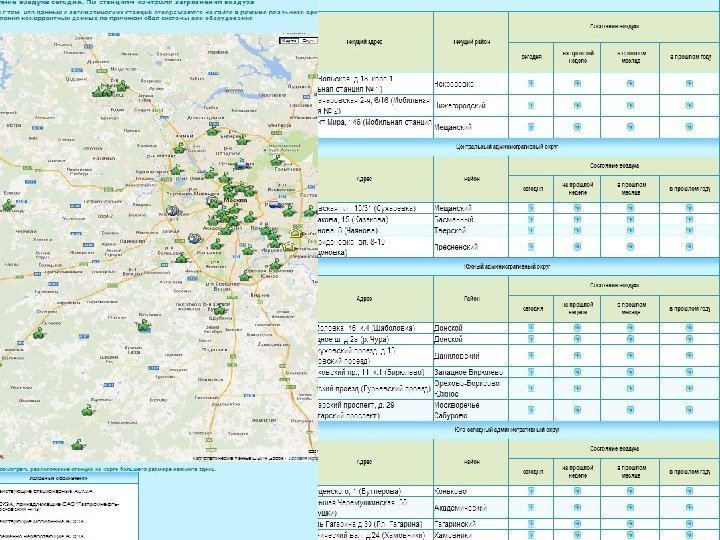The image size is (720, 540).
Task: Open last month's data for Тверской (Чаянова) row
Action: pos(630,231)
